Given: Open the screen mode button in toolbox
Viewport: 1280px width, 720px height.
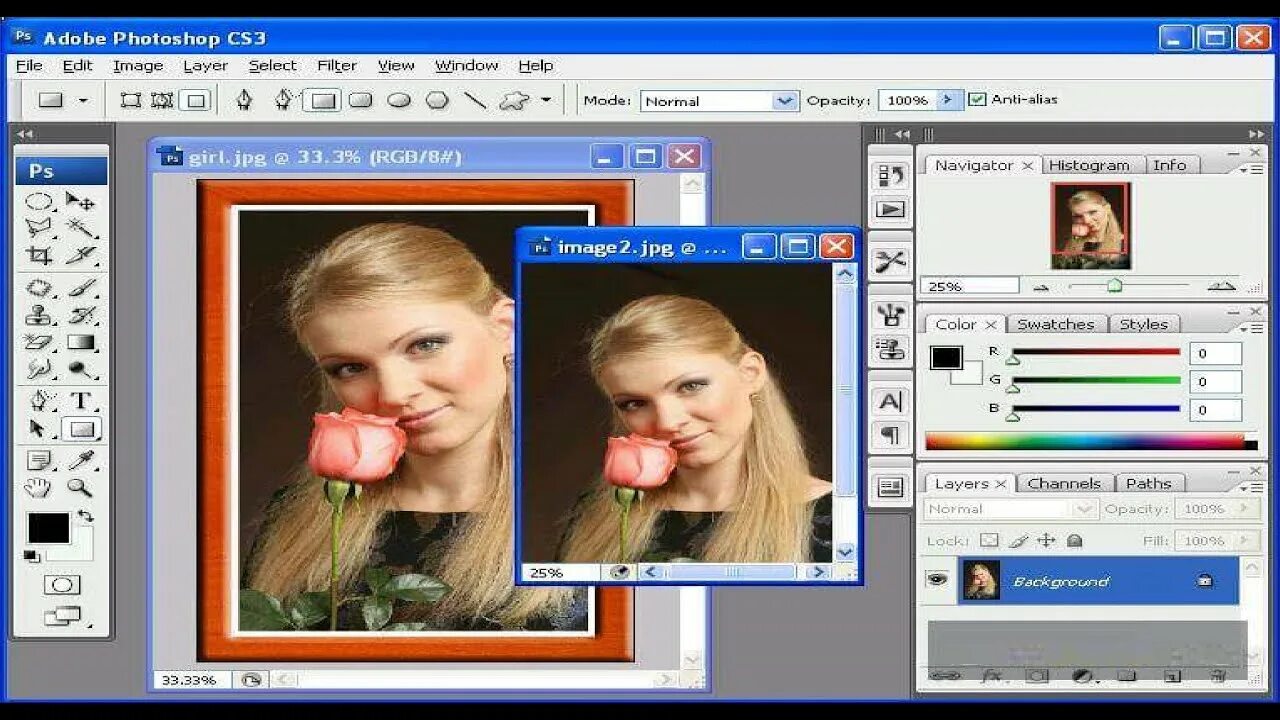Looking at the screenshot, I should 62,617.
